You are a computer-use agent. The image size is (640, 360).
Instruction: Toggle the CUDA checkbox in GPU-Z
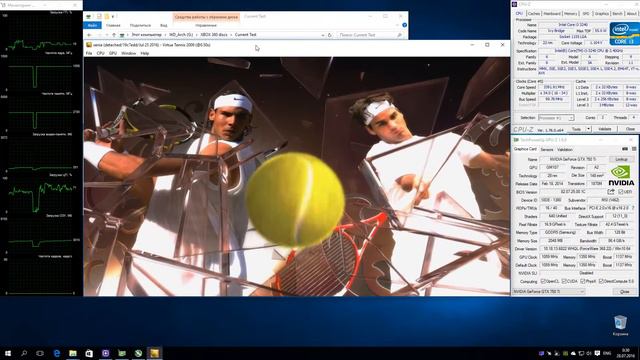coord(564,282)
